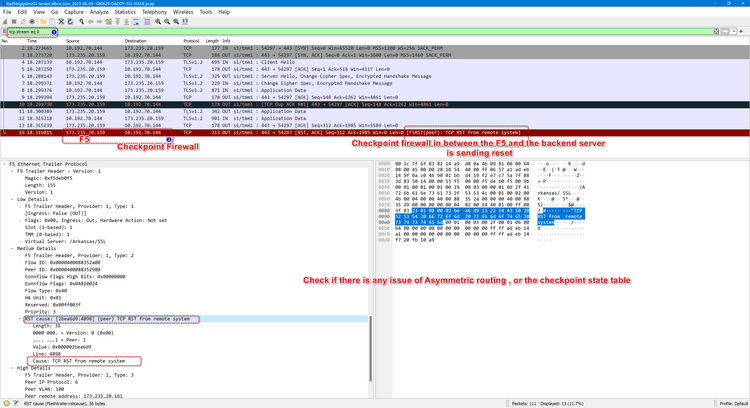Zoom out the main window text
Screen dimensions: 750x408
167,22
